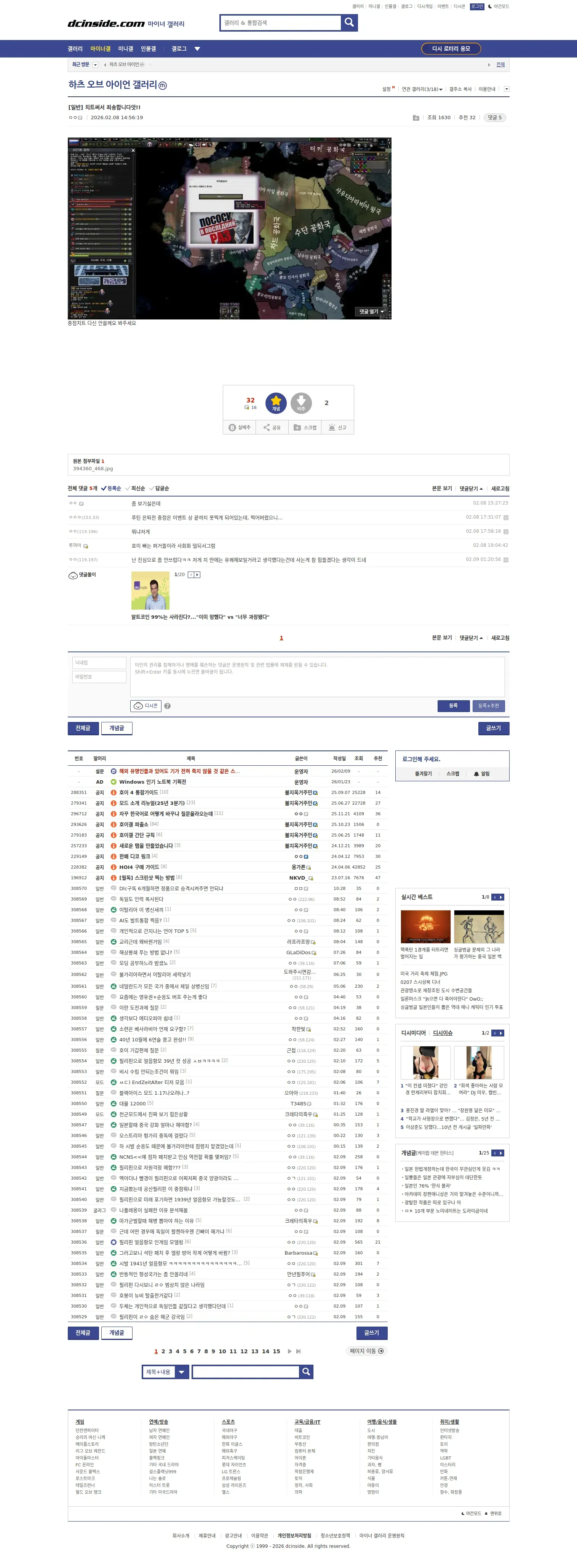577x1568 pixels.
Task: Click the 비밀번호 input field
Action: pos(99,677)
